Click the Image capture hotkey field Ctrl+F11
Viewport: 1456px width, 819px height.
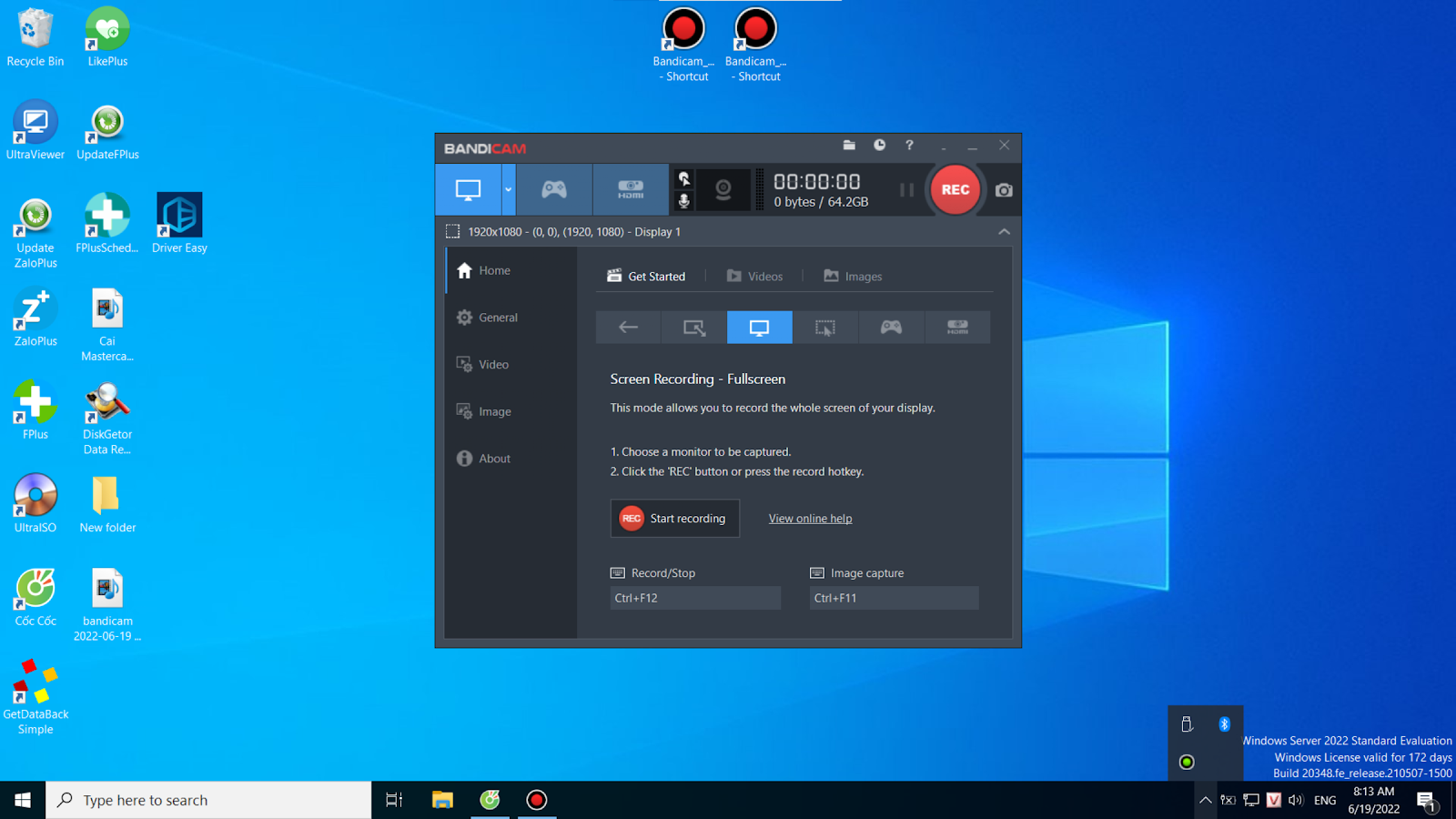pyautogui.click(x=895, y=598)
